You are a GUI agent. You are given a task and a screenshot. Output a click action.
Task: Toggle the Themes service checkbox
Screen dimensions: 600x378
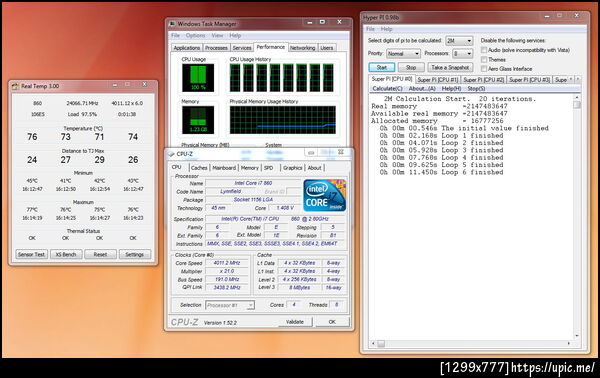tap(484, 59)
